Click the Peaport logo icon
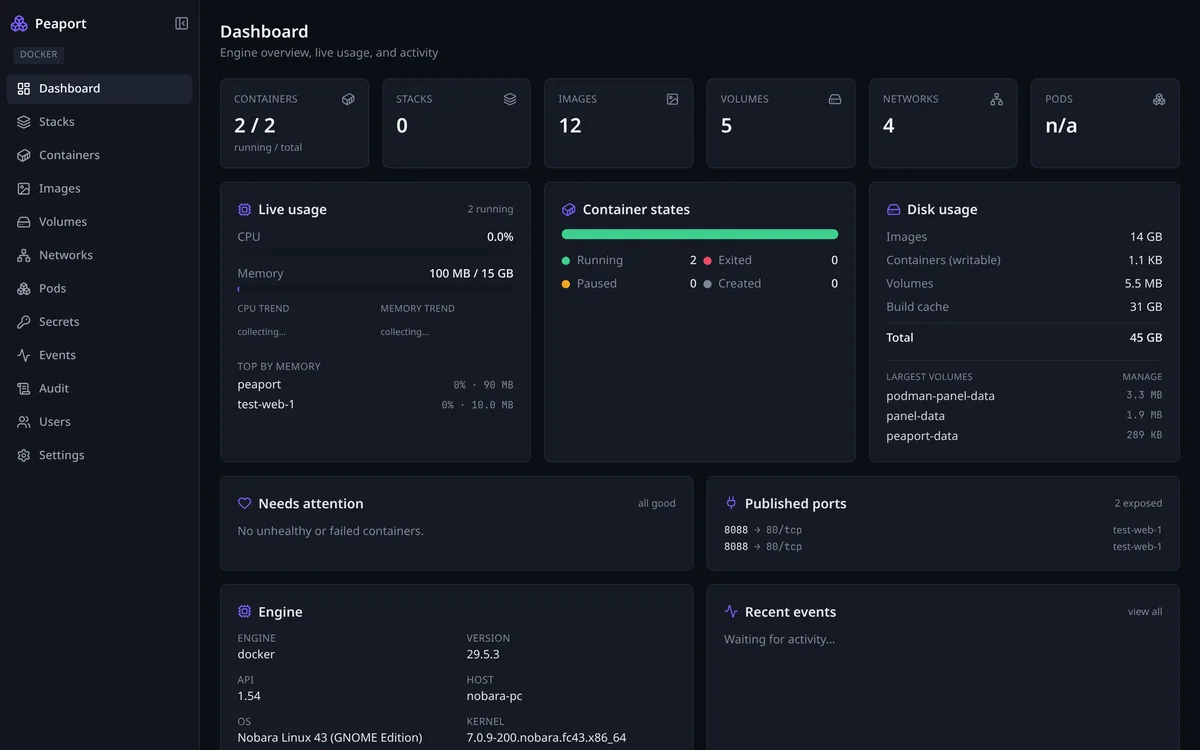 coord(19,23)
